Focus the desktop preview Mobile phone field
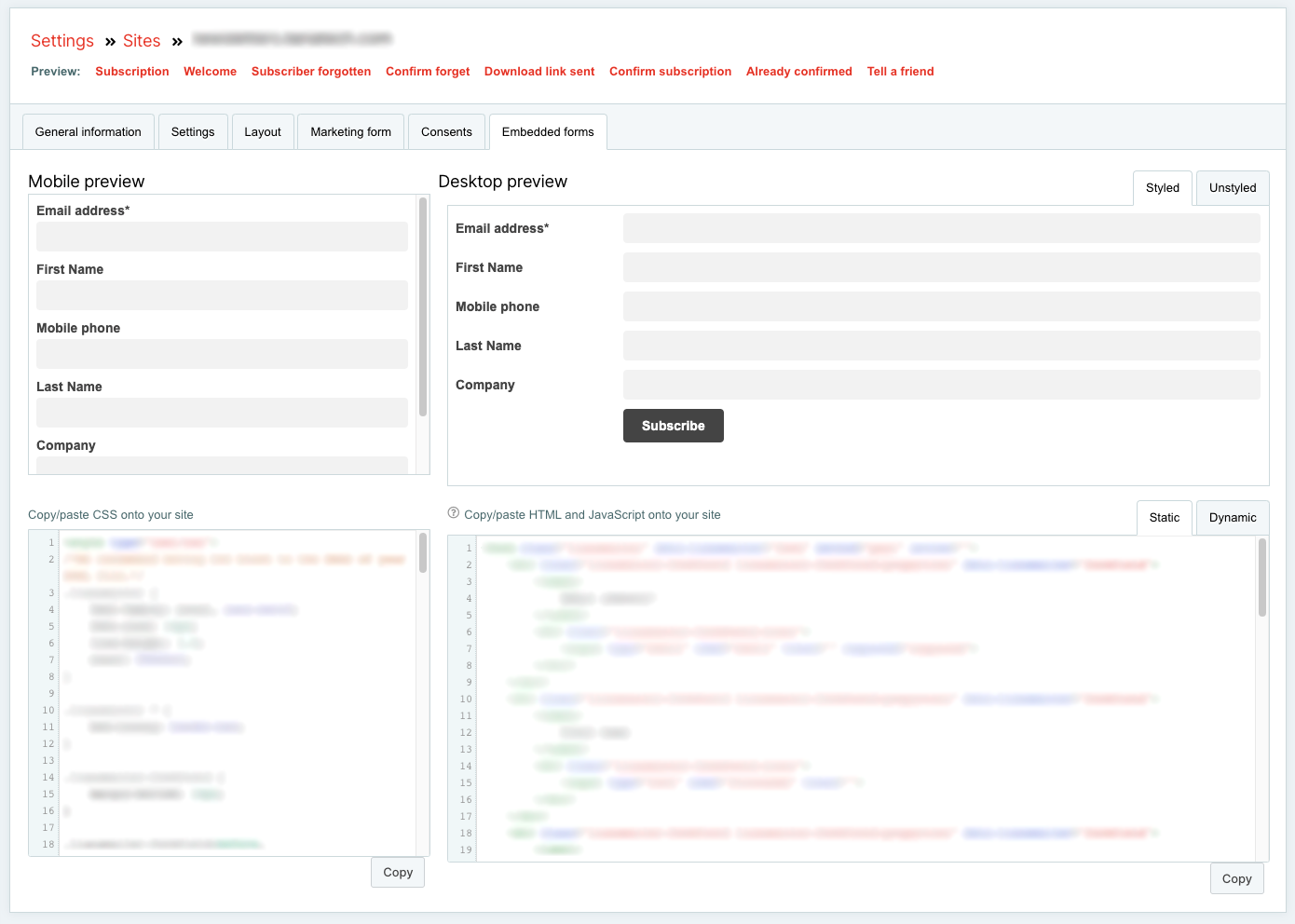This screenshot has width=1295, height=924. pos(942,306)
